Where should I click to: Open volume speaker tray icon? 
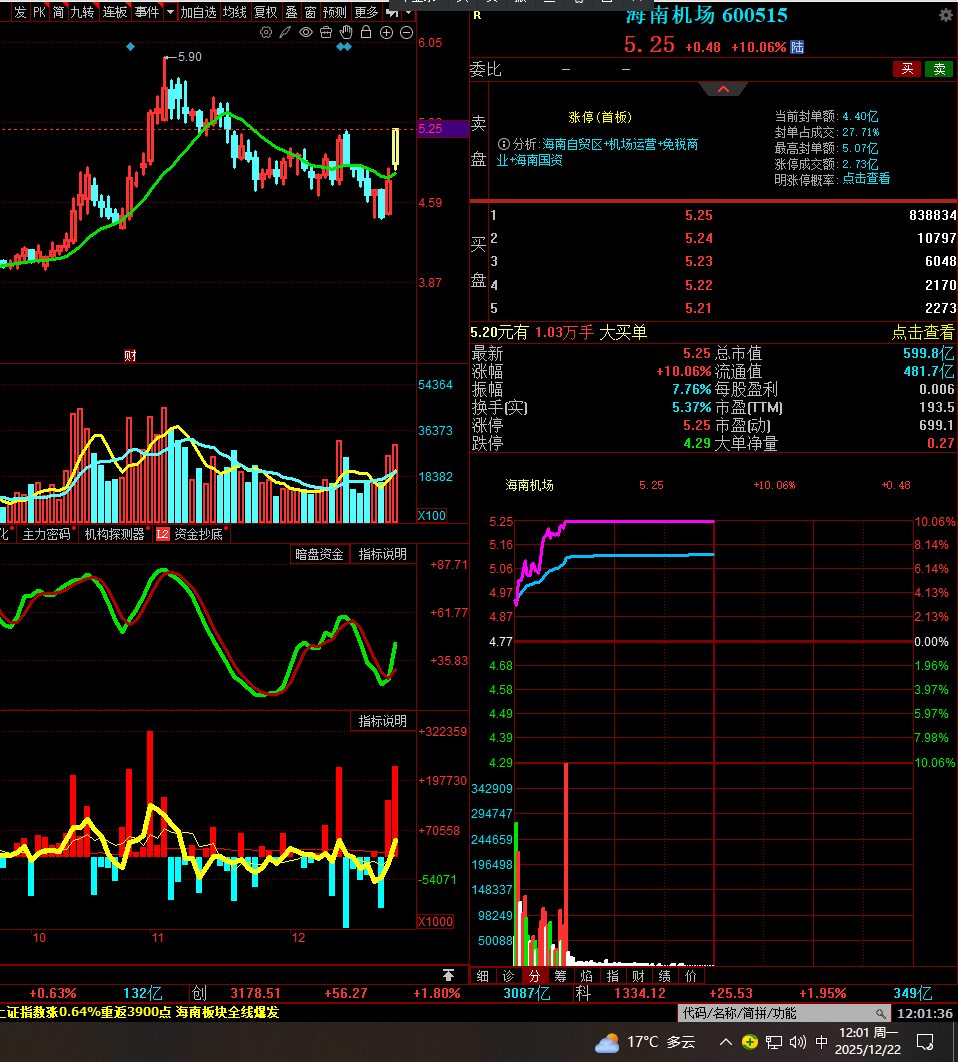[x=797, y=1042]
